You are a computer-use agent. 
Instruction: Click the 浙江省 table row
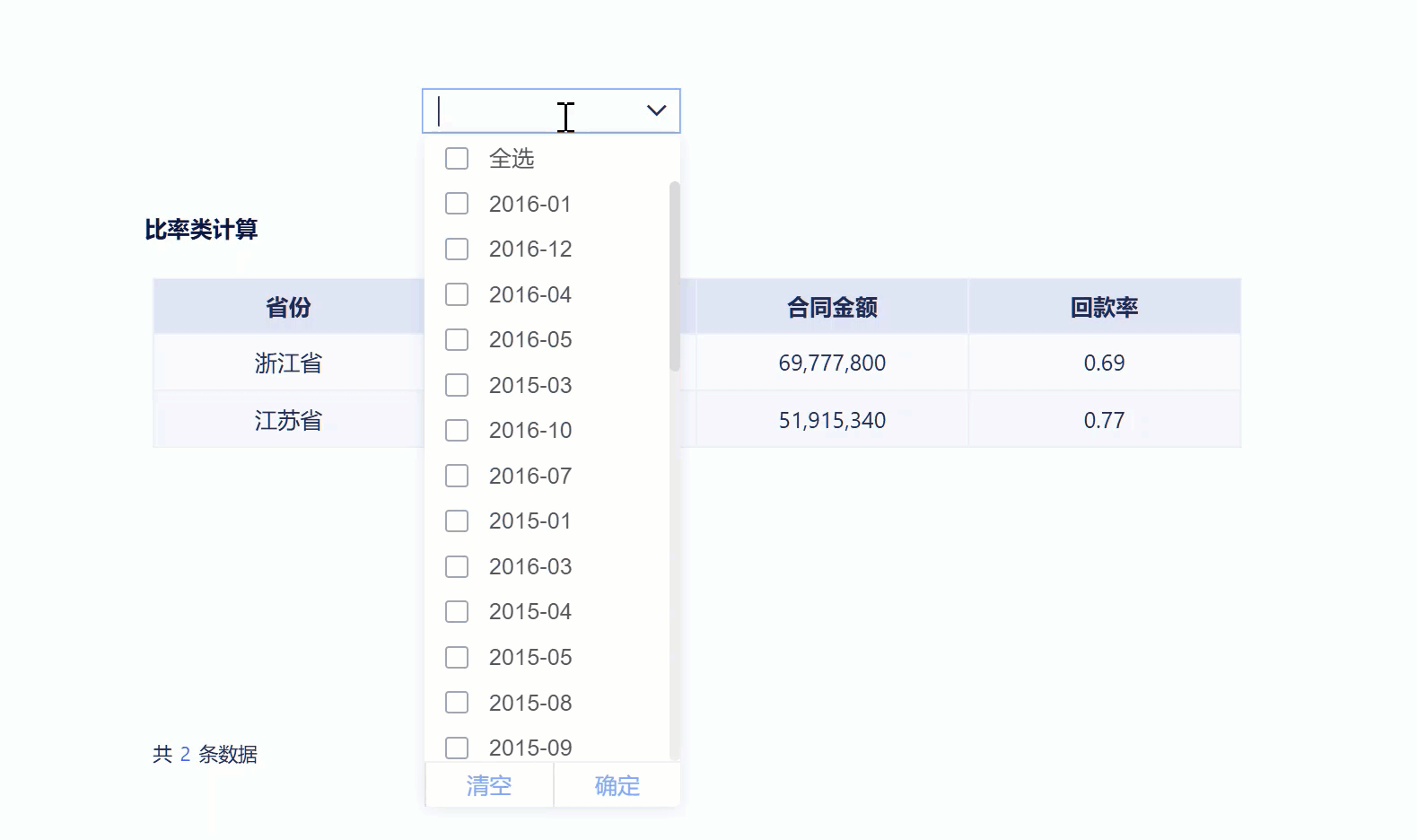point(287,363)
